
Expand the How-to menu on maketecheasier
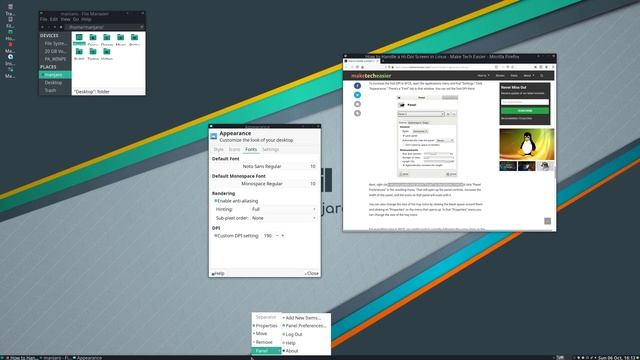pyautogui.click(x=483, y=76)
